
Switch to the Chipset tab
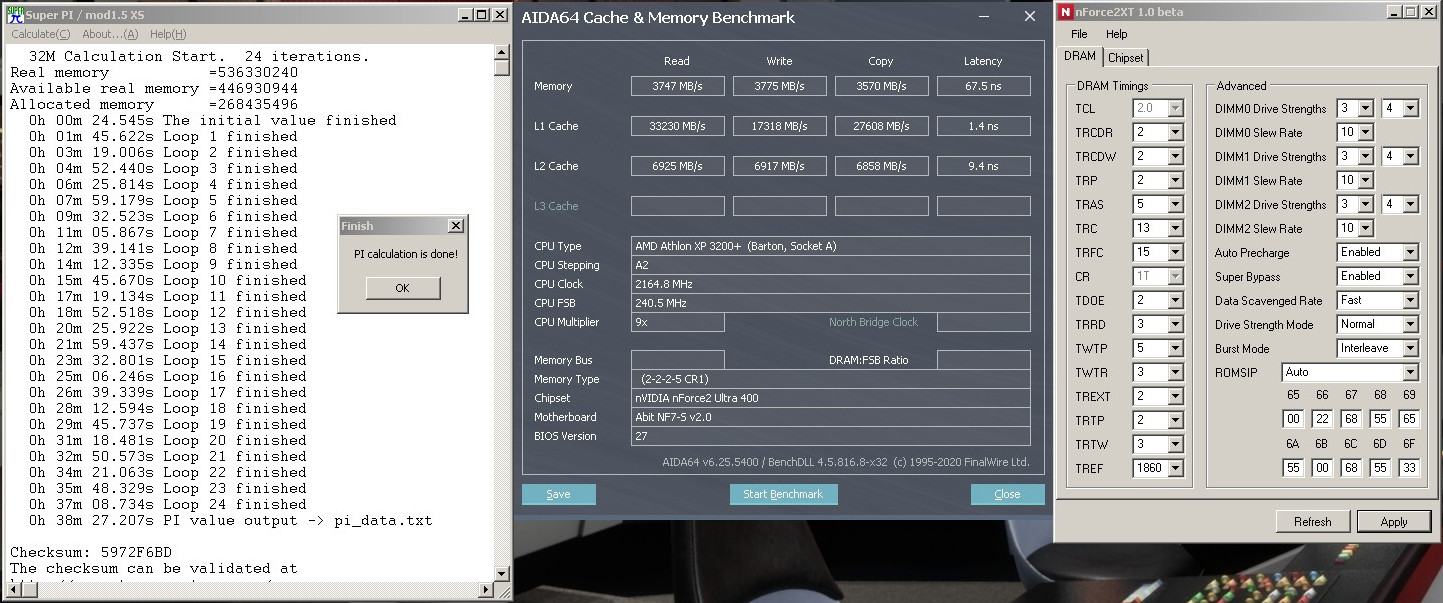click(x=1125, y=58)
